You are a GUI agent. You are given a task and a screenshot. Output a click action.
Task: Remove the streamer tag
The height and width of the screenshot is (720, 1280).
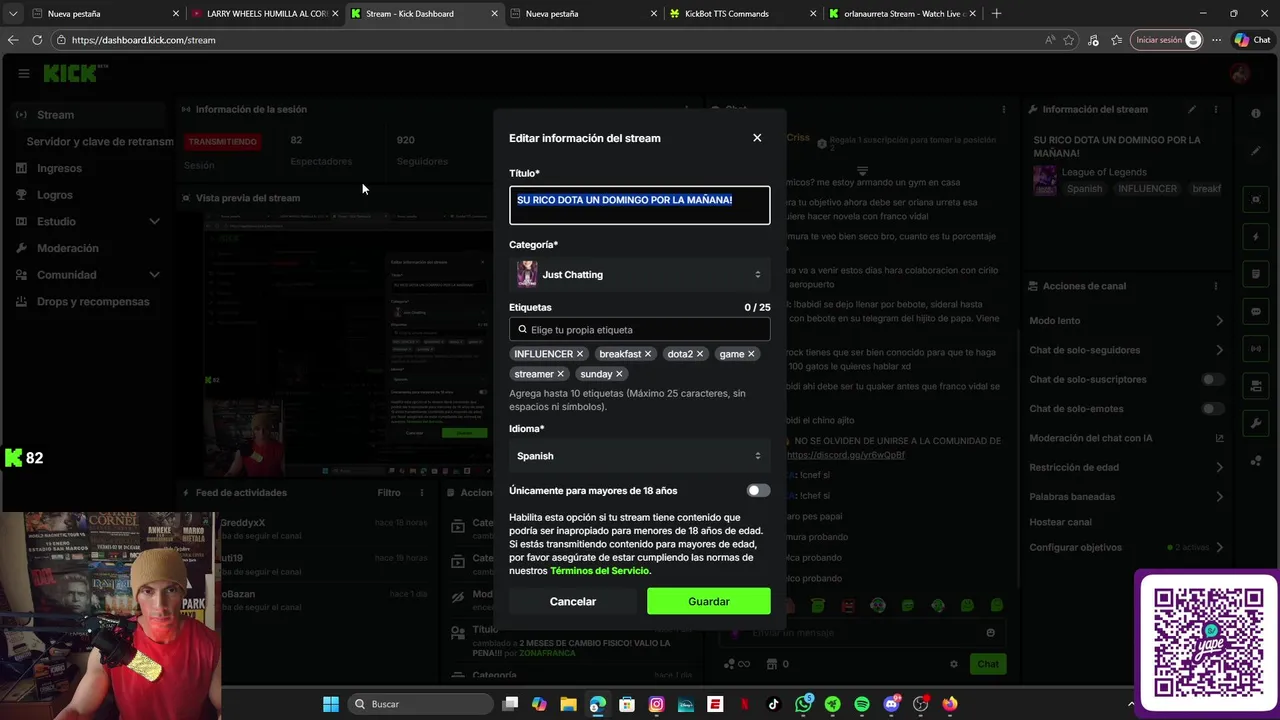pos(560,374)
